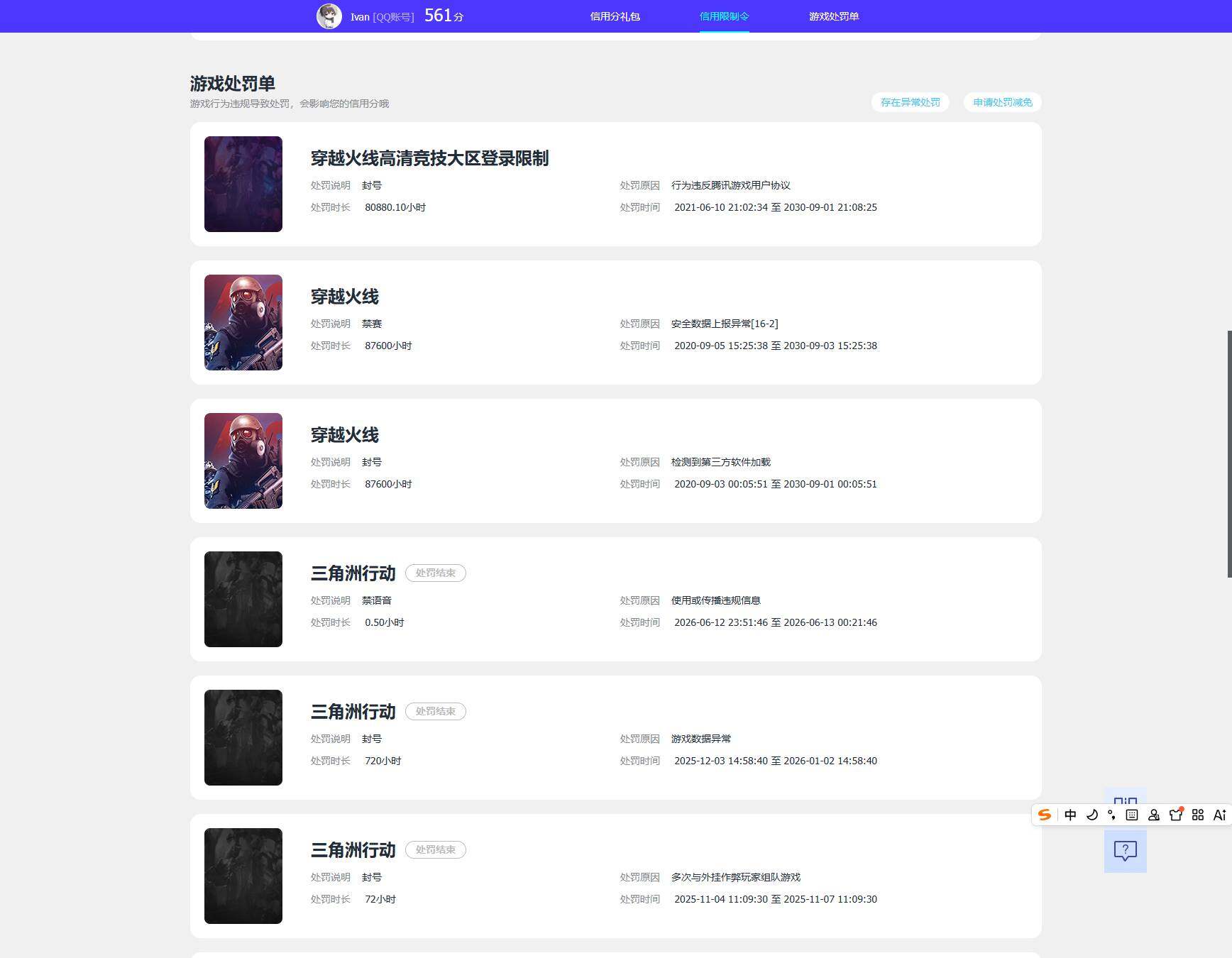
Task: Click 穿越火线 thumbnail in 禁赛 penalty card
Action: [243, 322]
